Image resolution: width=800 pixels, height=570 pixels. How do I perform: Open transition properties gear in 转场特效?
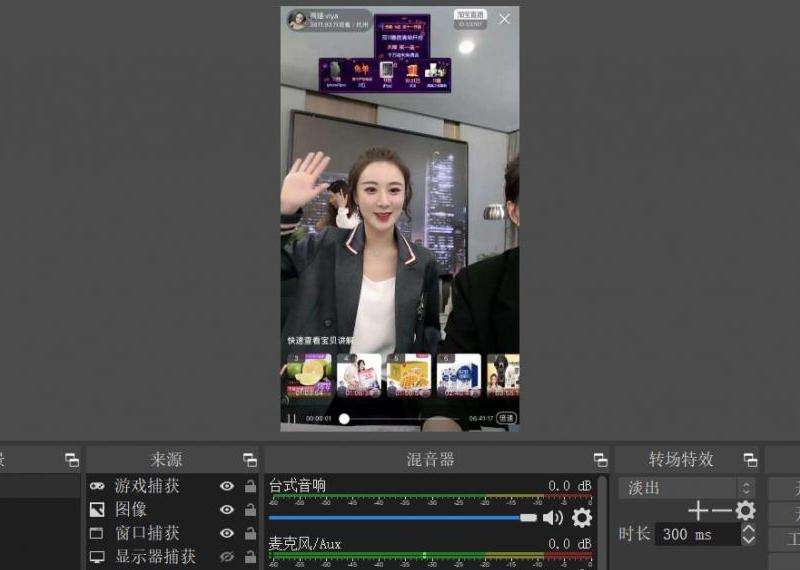coord(745,510)
